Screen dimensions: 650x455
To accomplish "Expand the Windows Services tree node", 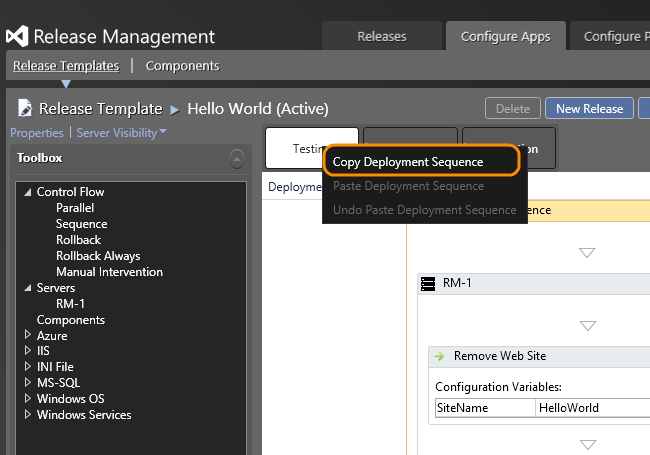I will click(x=28, y=414).
